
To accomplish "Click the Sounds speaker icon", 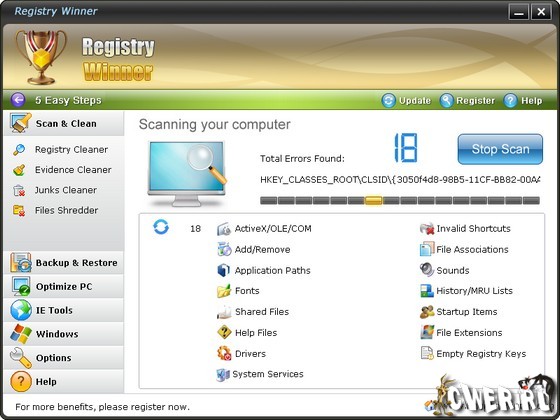I will [427, 270].
